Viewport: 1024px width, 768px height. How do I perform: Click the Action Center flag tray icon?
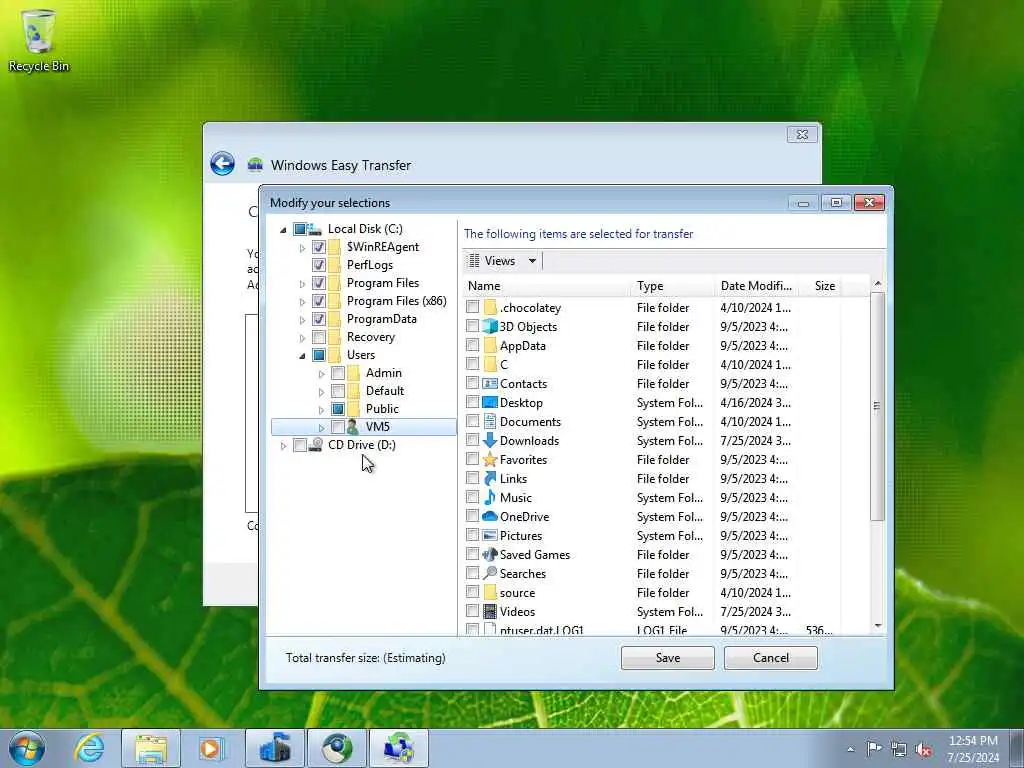(874, 748)
